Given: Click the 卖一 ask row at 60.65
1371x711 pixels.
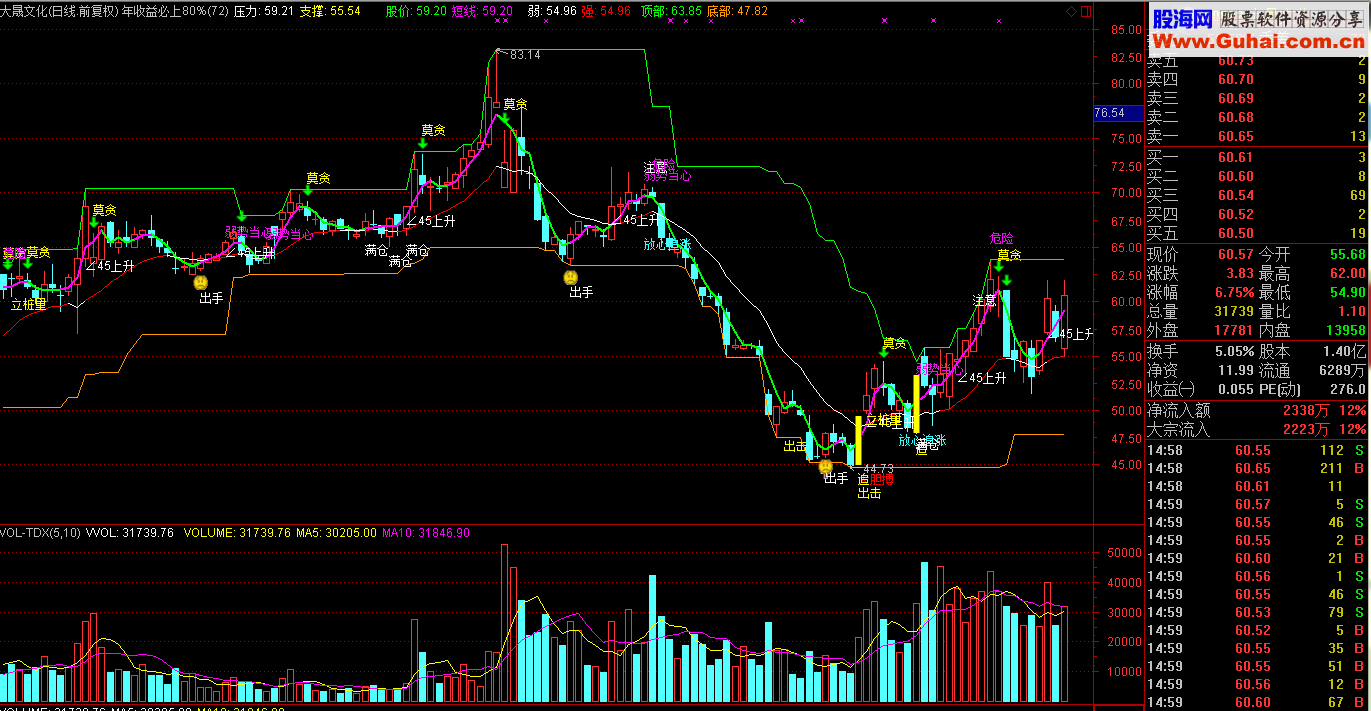Looking at the screenshot, I should point(1257,136).
